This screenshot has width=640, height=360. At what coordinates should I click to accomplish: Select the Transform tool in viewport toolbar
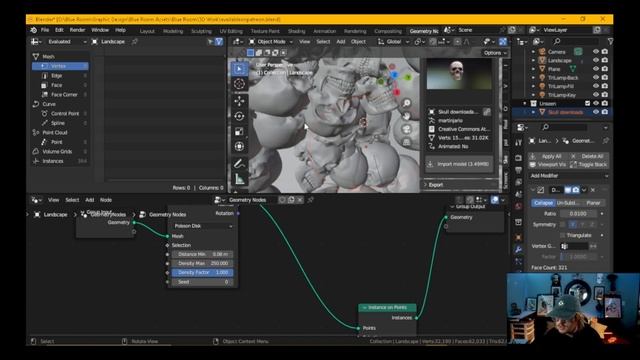239,146
